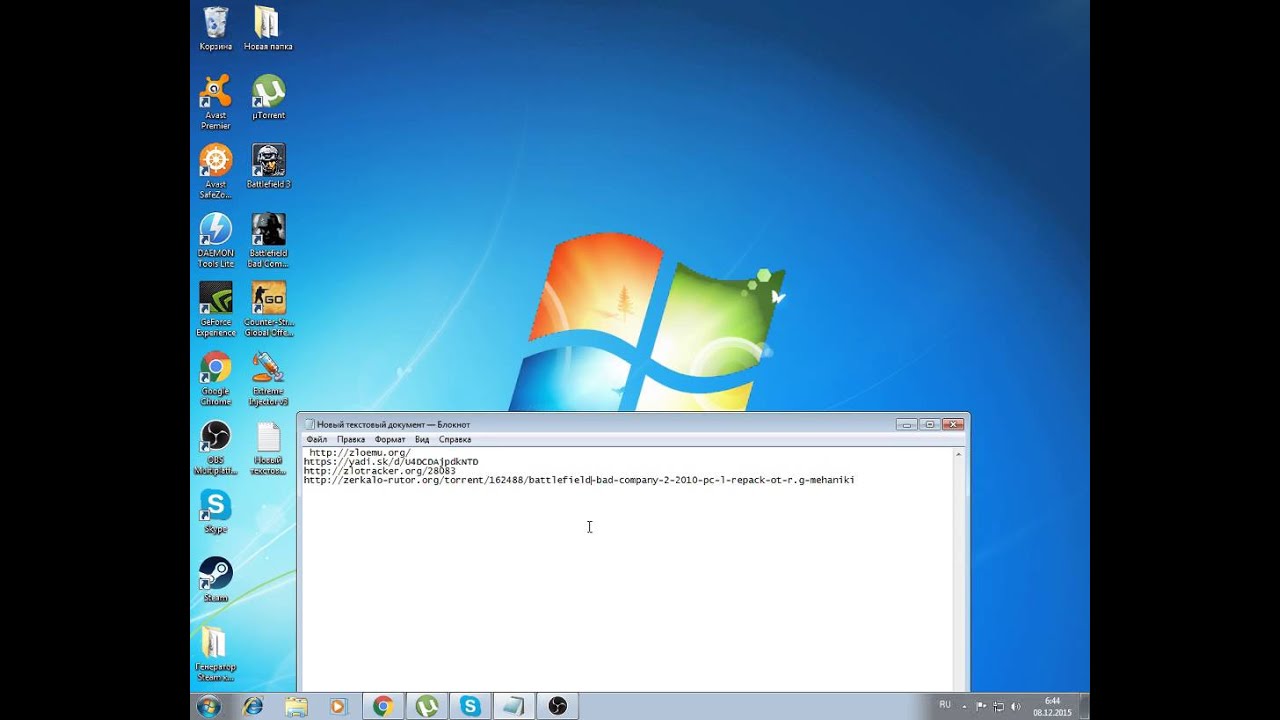Select the Avast SafeZone desktop shortcut
This screenshot has width=1280, height=720.
(x=215, y=171)
